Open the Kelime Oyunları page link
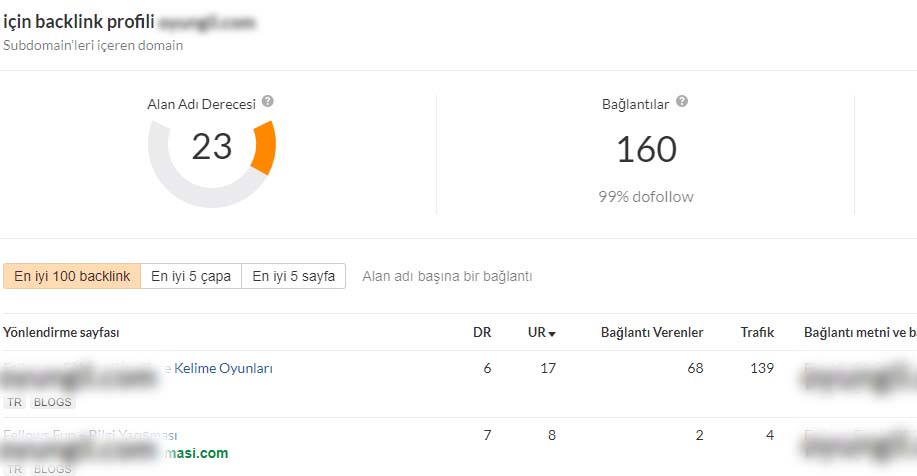Viewport: 917px width, 476px height. pos(223,368)
